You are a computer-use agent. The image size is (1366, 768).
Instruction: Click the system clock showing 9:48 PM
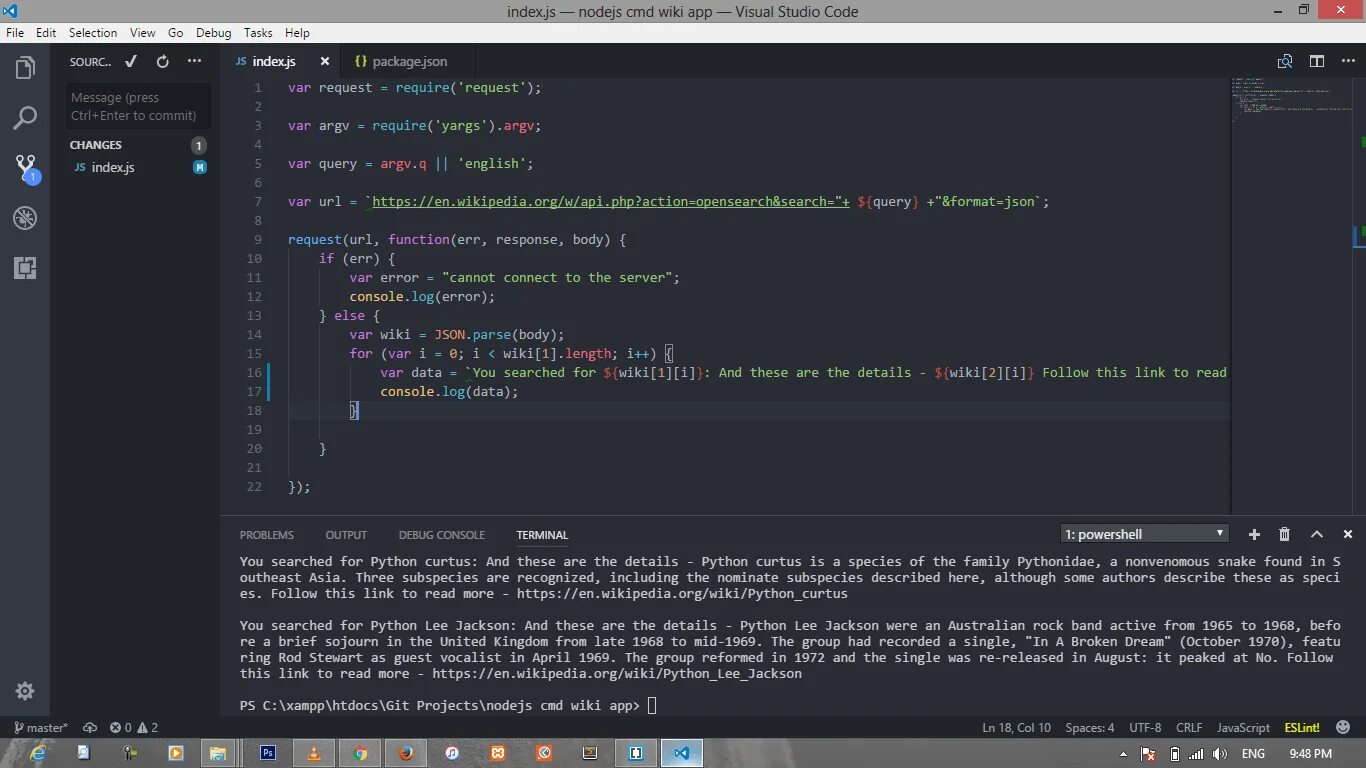[x=1311, y=754]
